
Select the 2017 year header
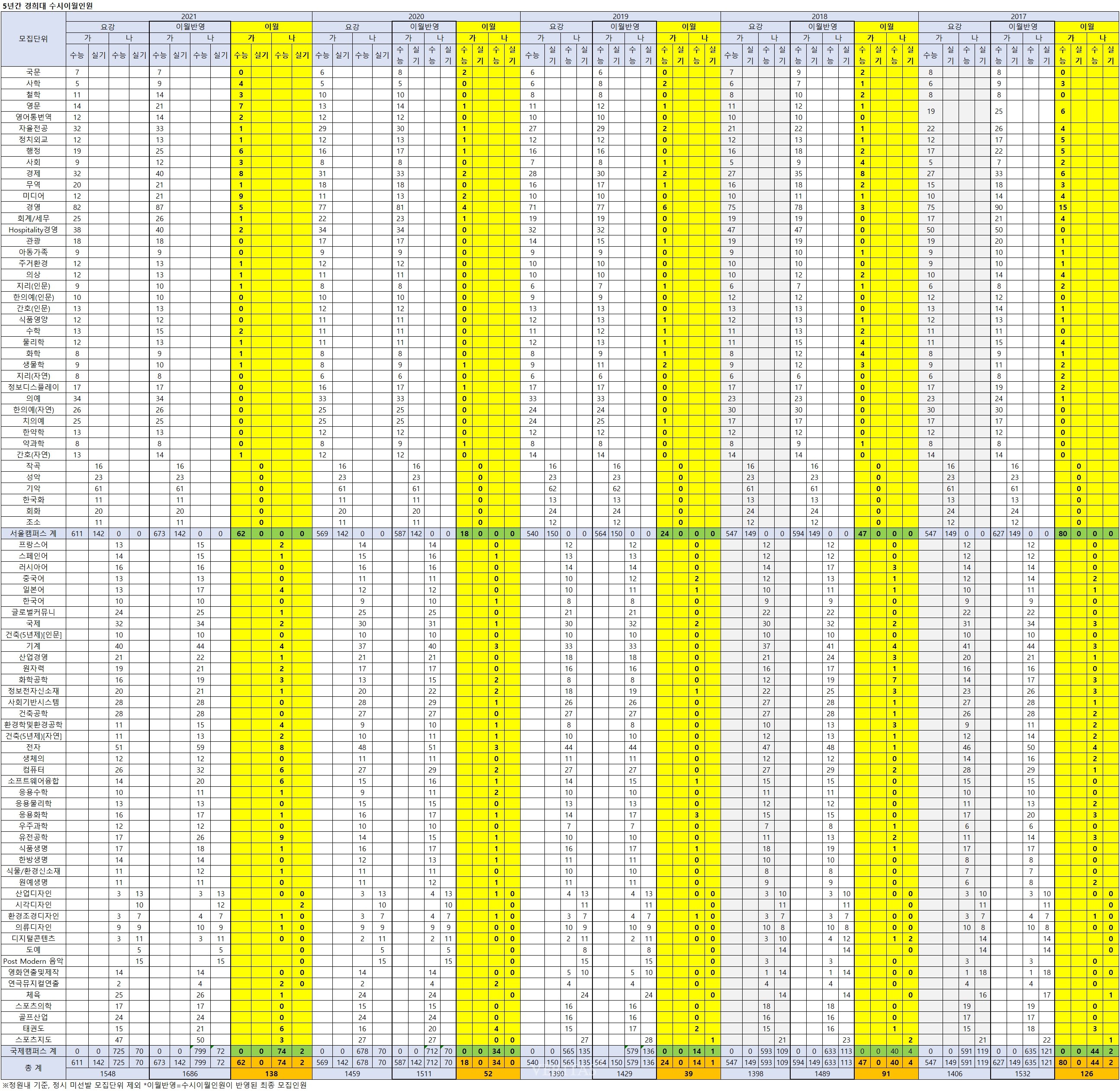[1018, 16]
